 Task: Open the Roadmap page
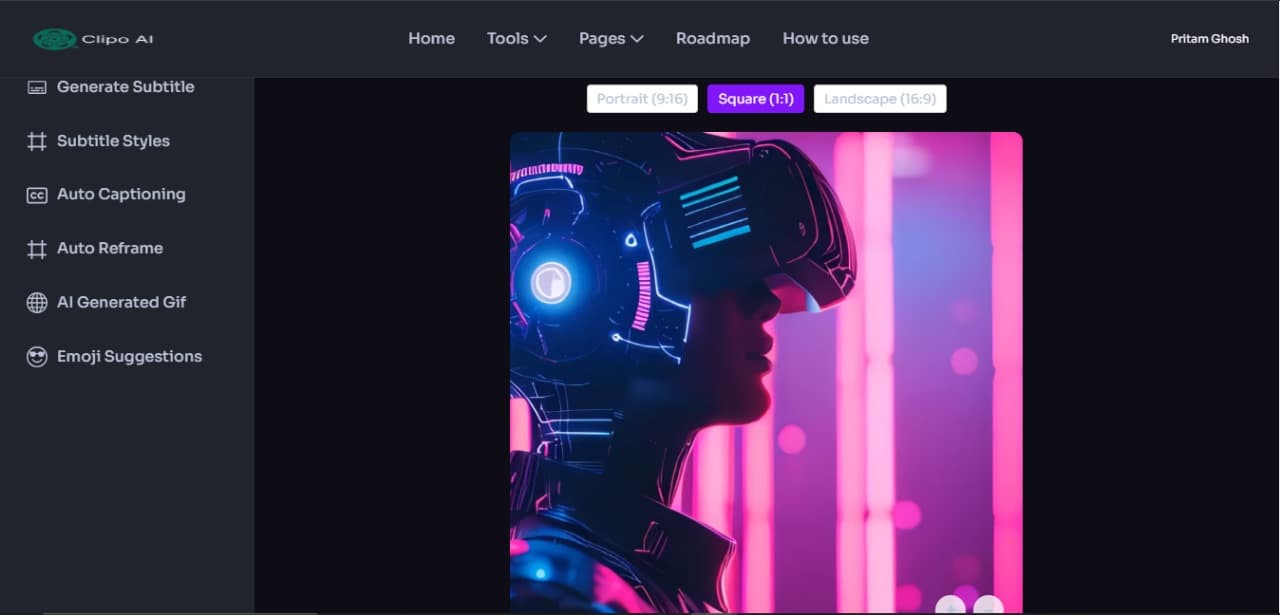point(713,38)
